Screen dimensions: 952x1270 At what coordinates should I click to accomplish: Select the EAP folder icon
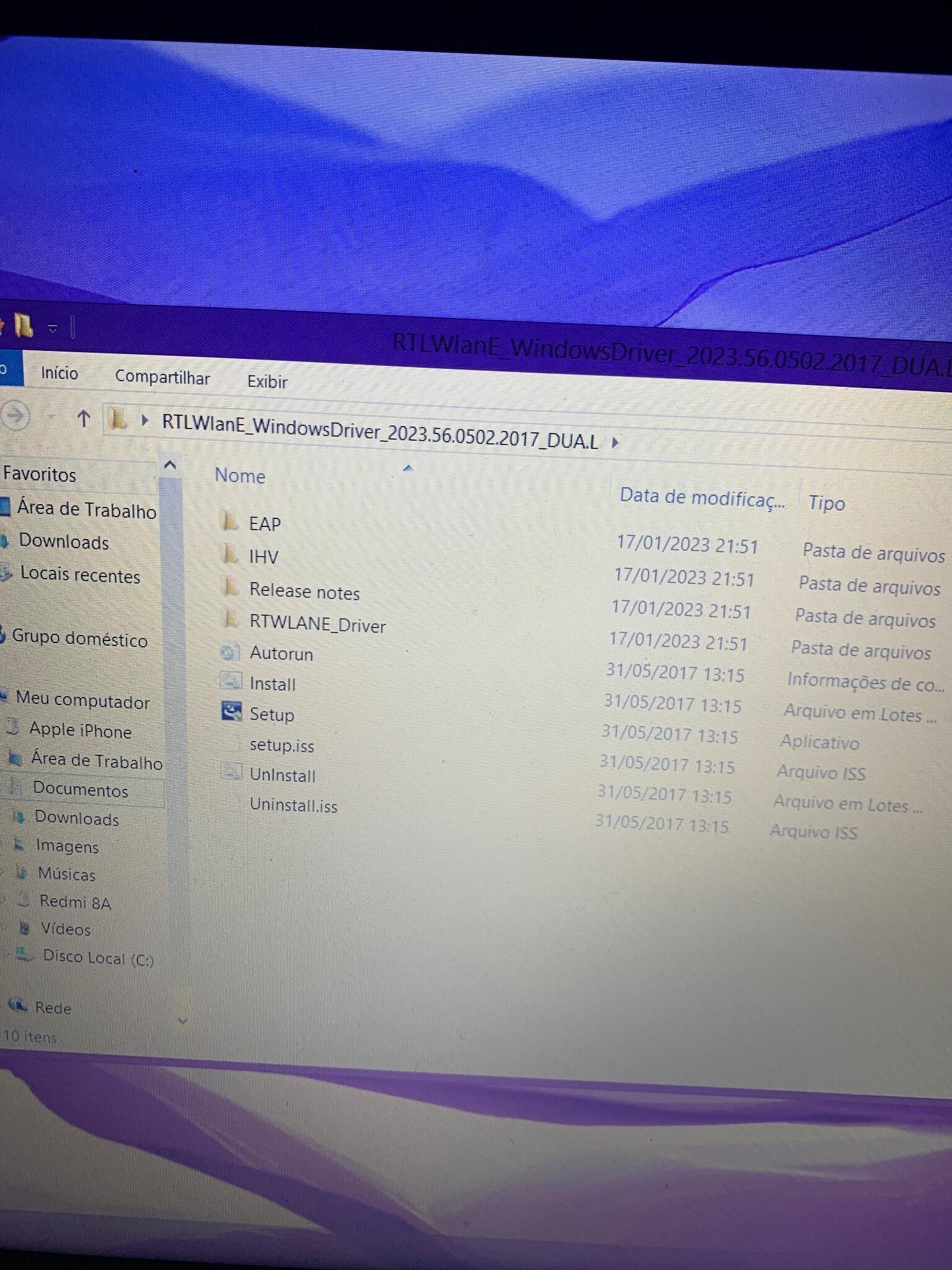pos(230,521)
